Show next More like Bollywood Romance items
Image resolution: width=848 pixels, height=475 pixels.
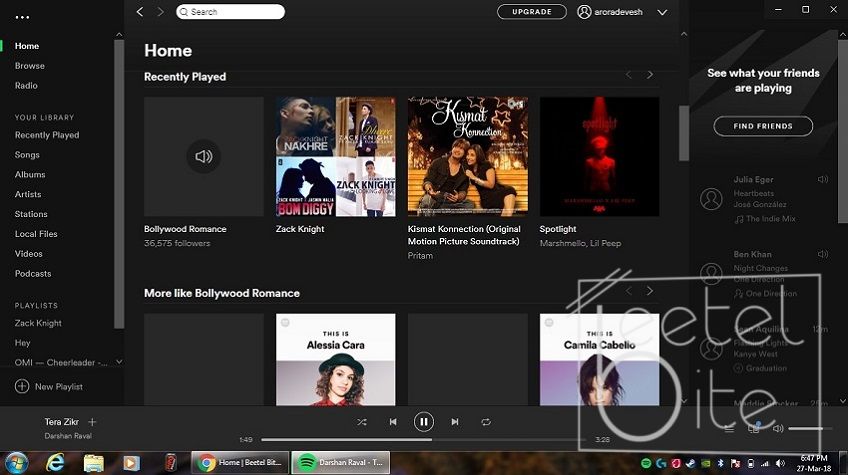click(x=650, y=291)
